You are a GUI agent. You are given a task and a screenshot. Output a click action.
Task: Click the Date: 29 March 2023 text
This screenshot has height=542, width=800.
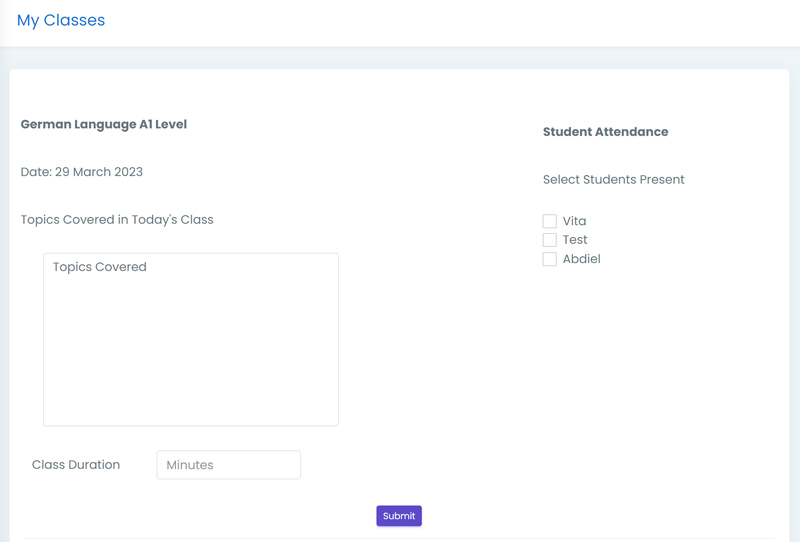(x=82, y=172)
